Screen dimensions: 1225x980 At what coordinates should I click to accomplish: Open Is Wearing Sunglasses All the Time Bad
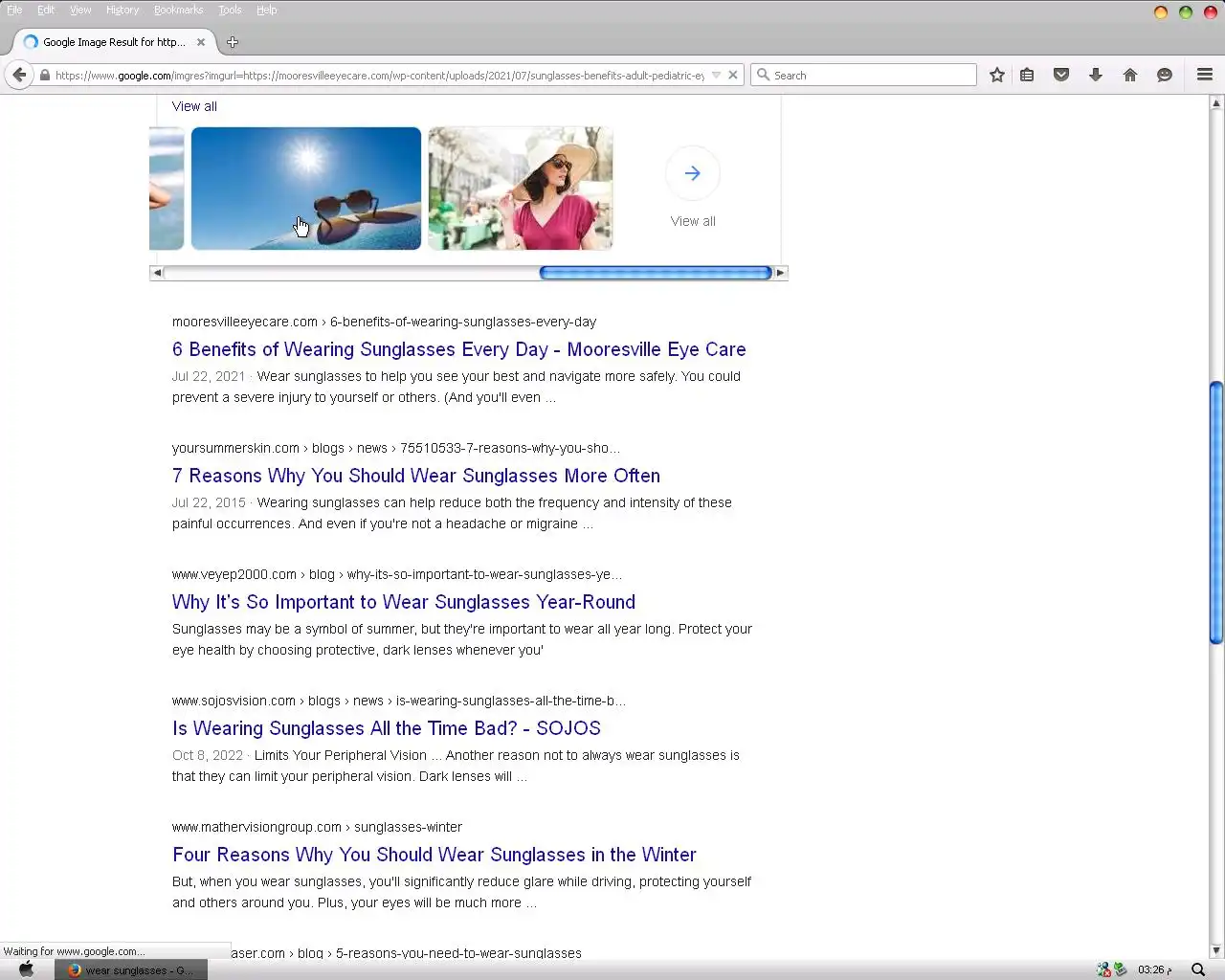pyautogui.click(x=387, y=728)
